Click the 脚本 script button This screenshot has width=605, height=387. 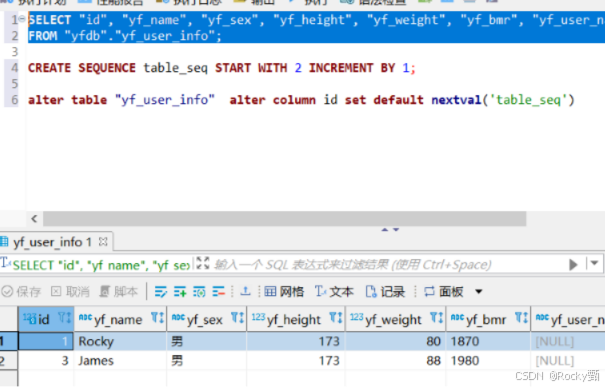[x=118, y=292]
